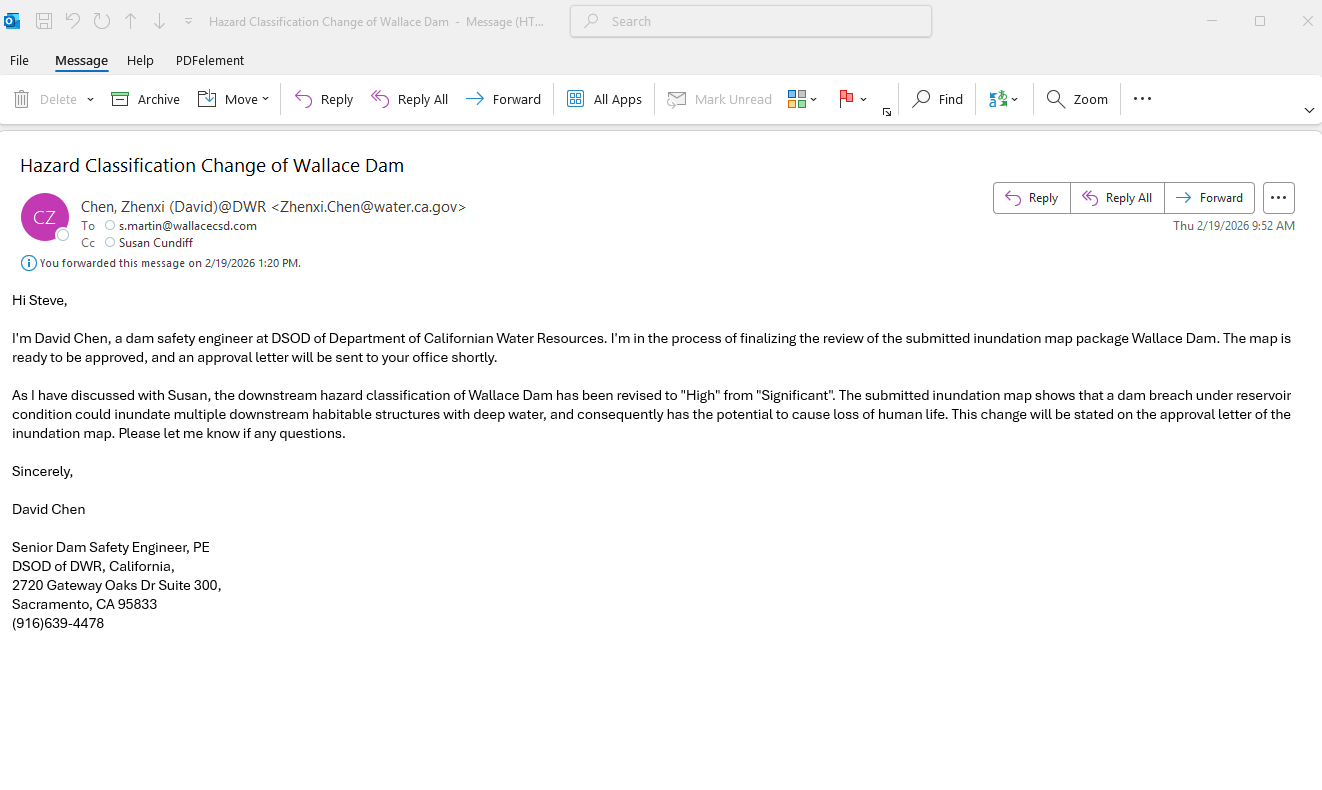This screenshot has width=1322, height=790.
Task: Open the Move dropdown menu
Action: (265, 99)
